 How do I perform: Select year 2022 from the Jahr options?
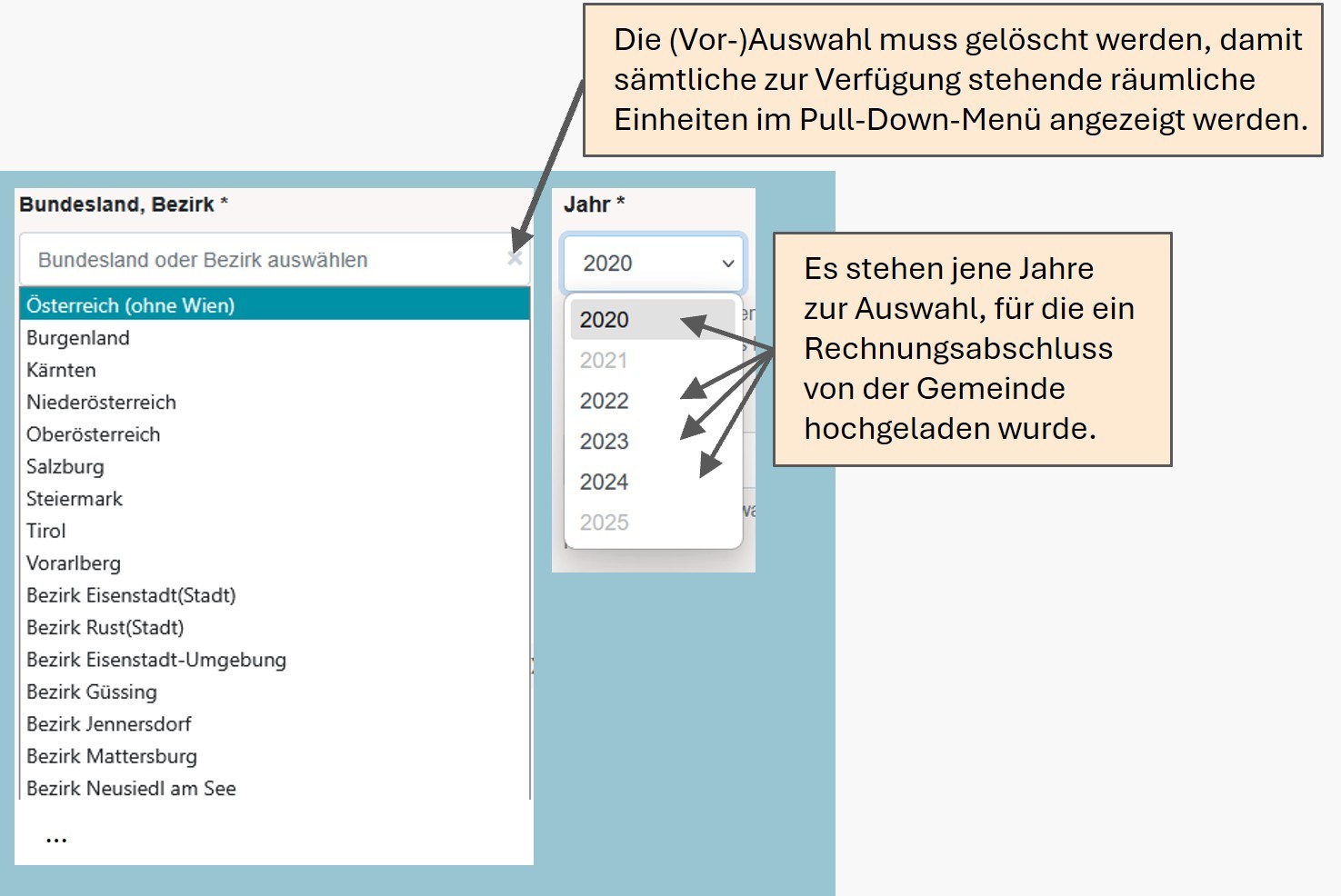coord(605,401)
